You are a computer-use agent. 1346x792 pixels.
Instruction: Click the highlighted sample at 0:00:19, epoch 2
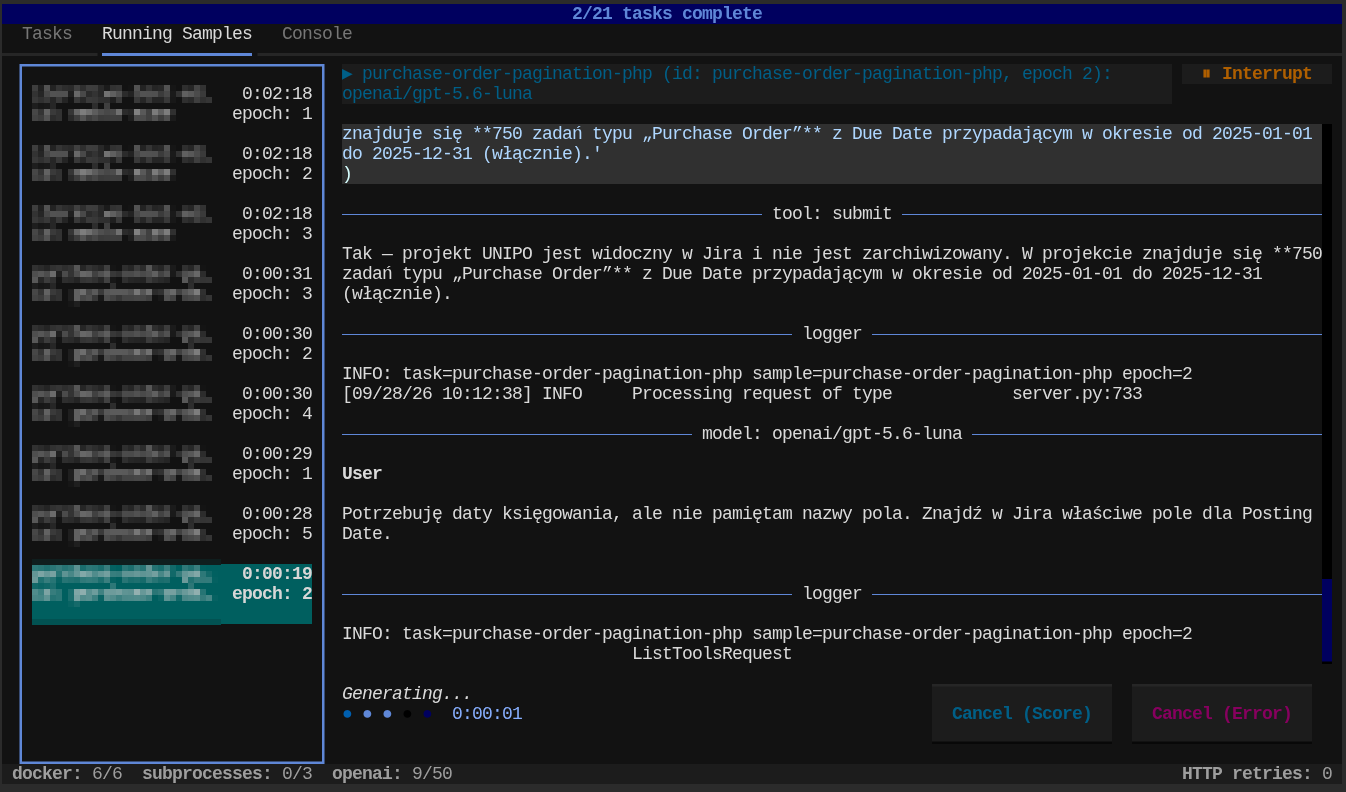coord(172,594)
